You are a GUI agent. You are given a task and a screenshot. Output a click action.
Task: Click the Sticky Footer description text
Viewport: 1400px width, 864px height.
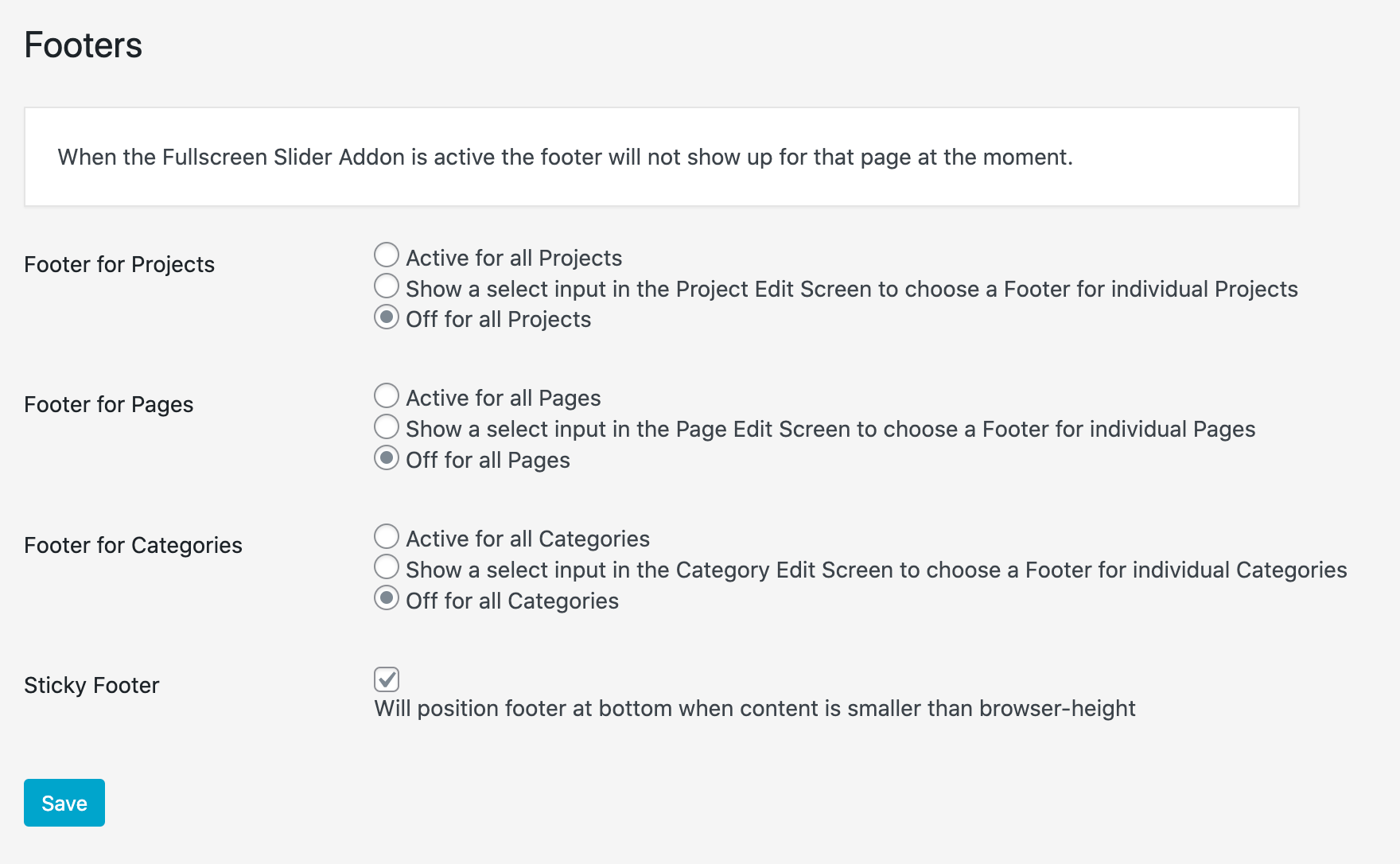click(x=754, y=709)
